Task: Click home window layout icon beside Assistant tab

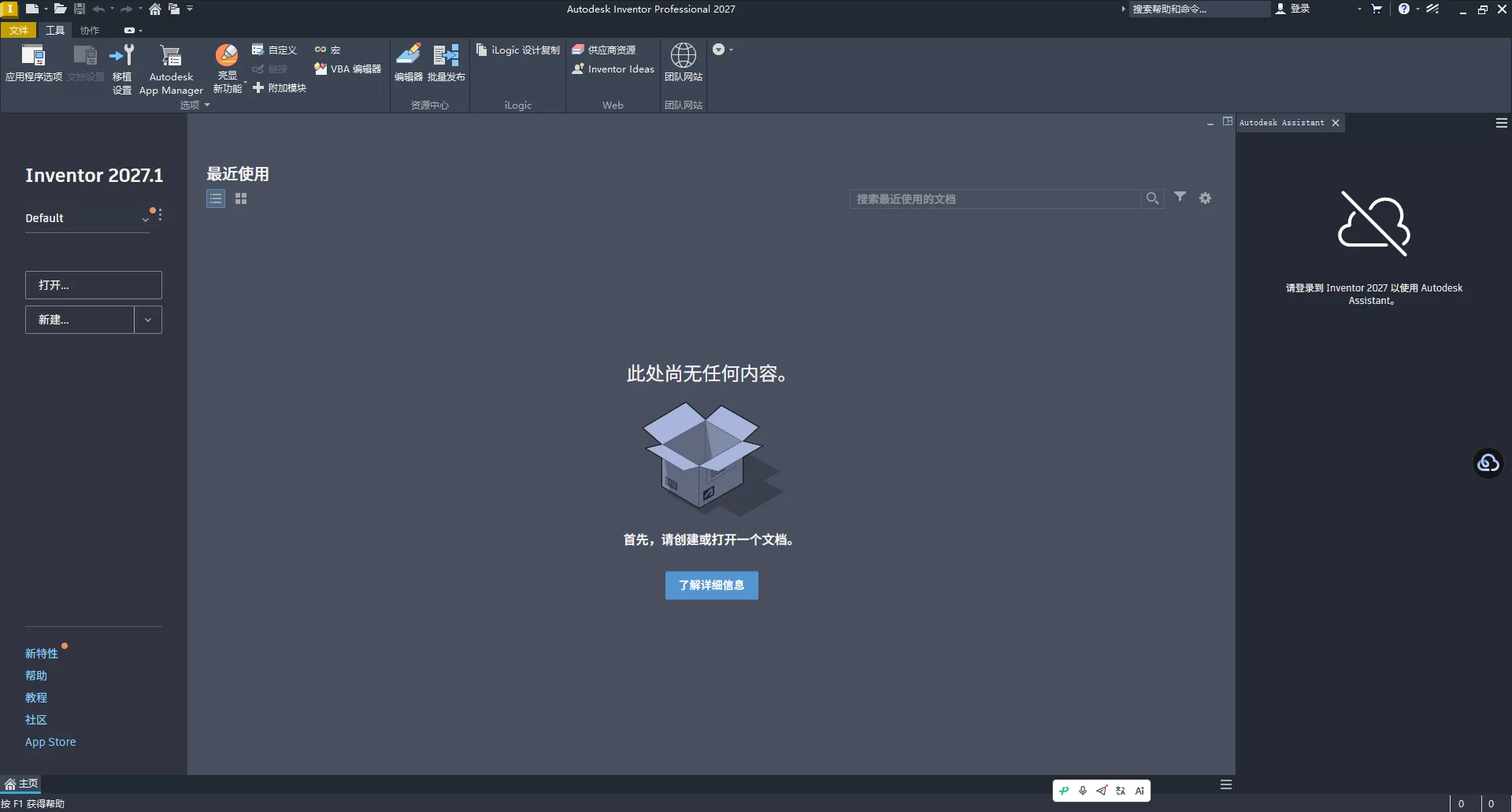Action: pyautogui.click(x=1228, y=121)
